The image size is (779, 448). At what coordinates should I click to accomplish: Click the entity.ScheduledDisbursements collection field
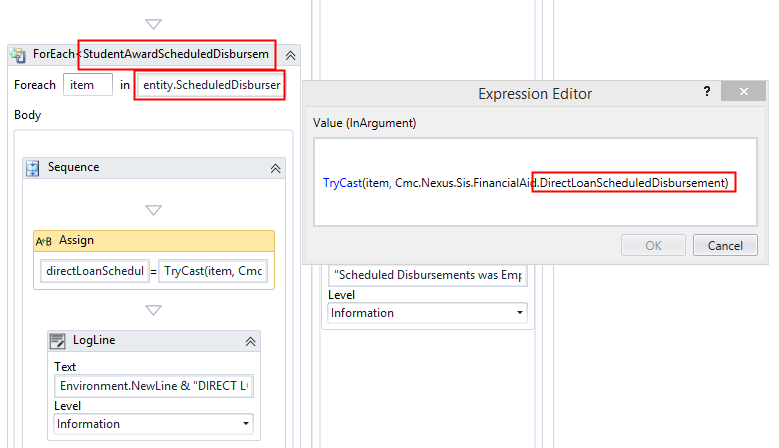[x=211, y=85]
